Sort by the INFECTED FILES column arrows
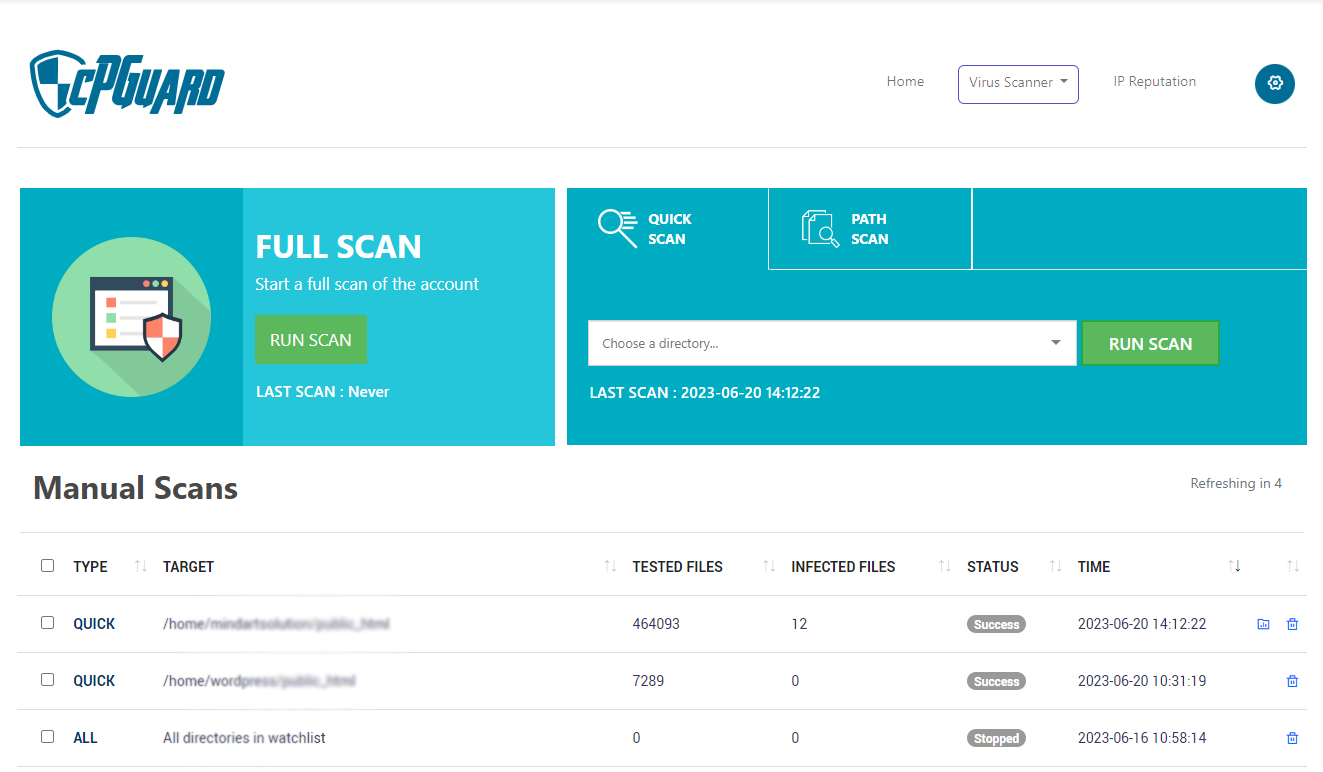Viewport: 1323px width, 772px height. [944, 566]
